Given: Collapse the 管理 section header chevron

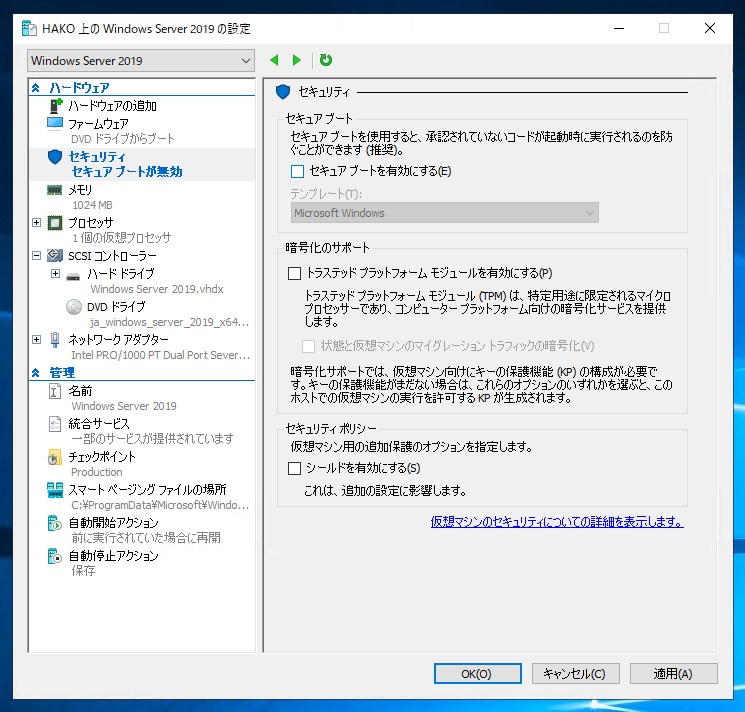Looking at the screenshot, I should [x=36, y=373].
